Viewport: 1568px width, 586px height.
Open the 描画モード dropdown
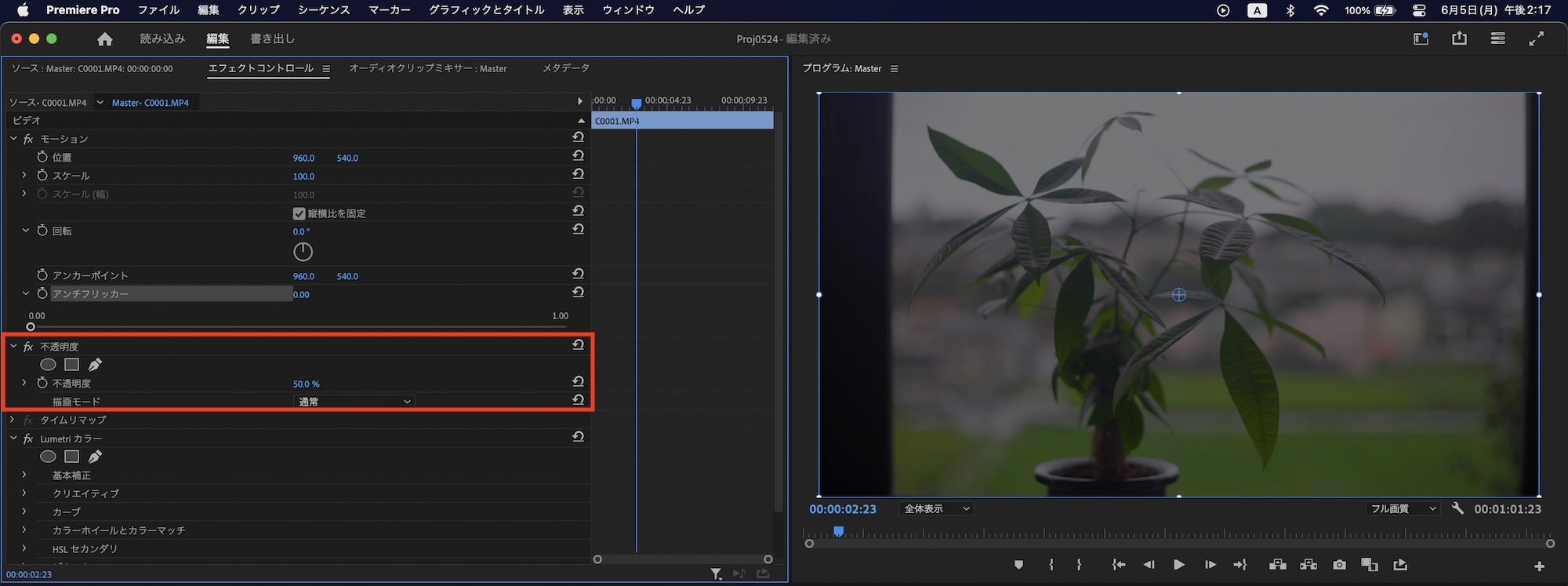354,402
